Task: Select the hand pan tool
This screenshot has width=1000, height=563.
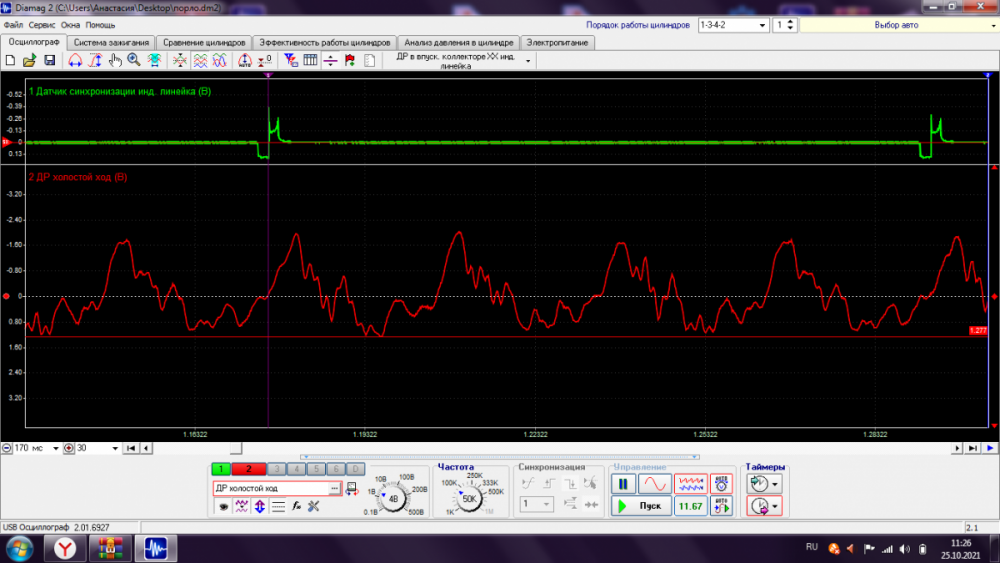Action: point(115,61)
